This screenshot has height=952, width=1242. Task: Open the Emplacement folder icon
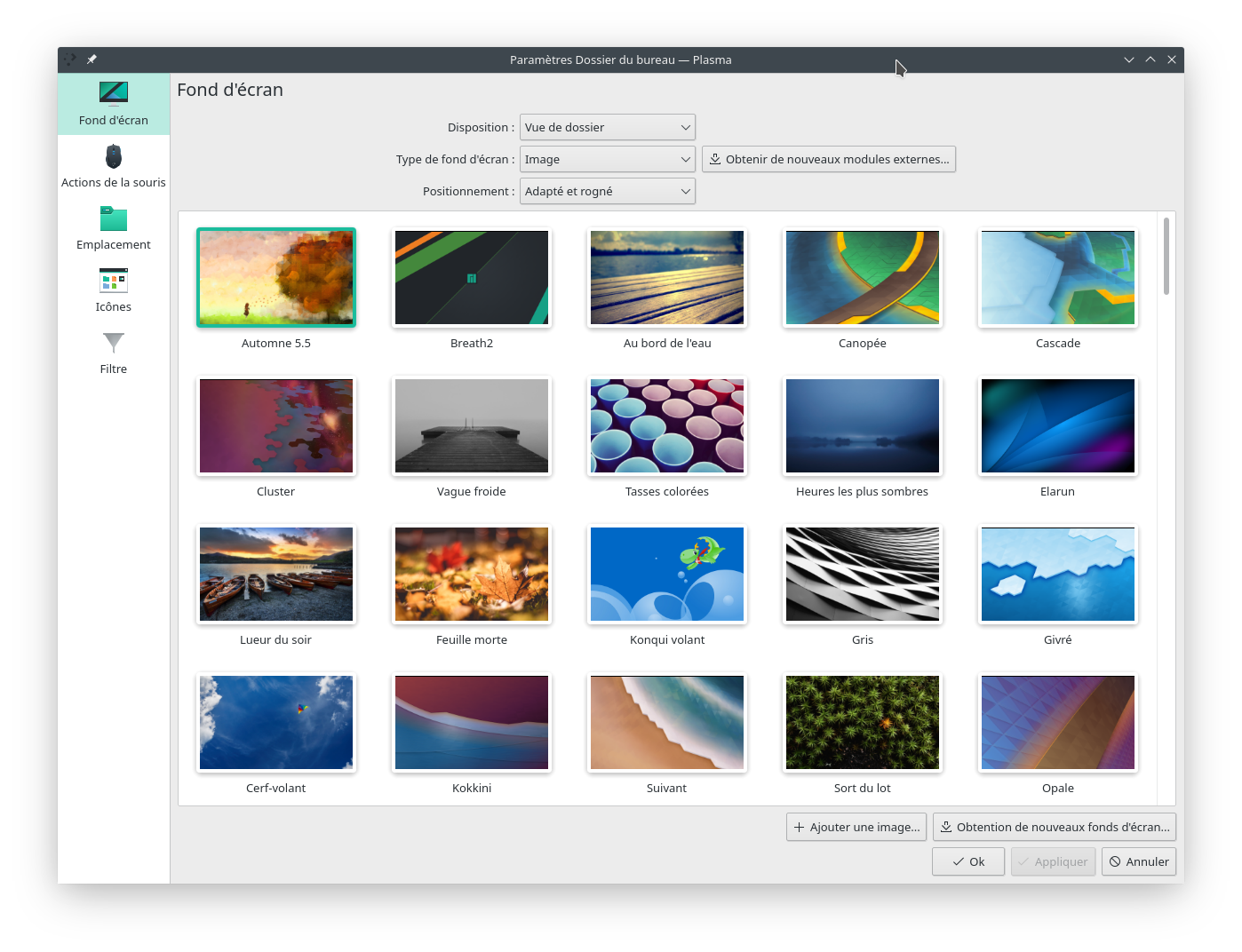click(114, 219)
